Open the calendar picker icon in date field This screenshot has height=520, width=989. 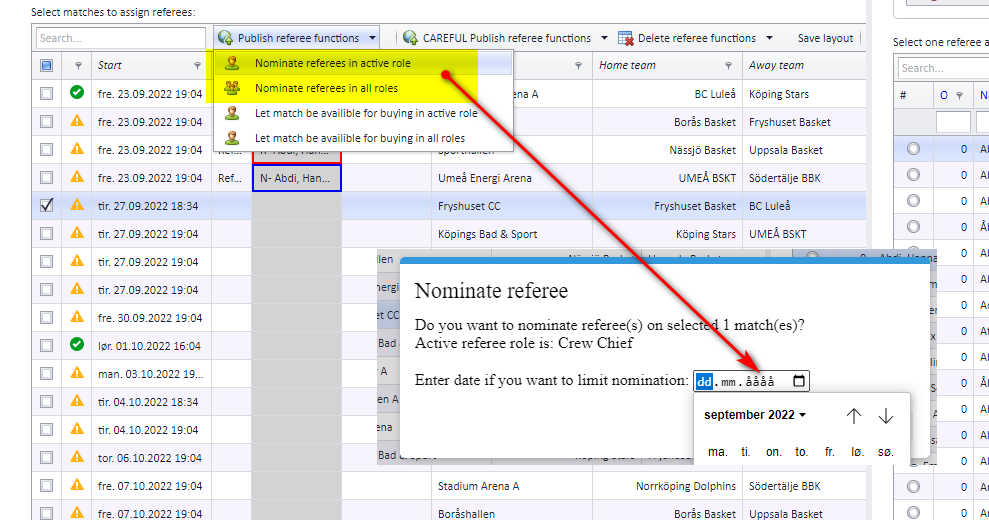pyautogui.click(x=799, y=381)
